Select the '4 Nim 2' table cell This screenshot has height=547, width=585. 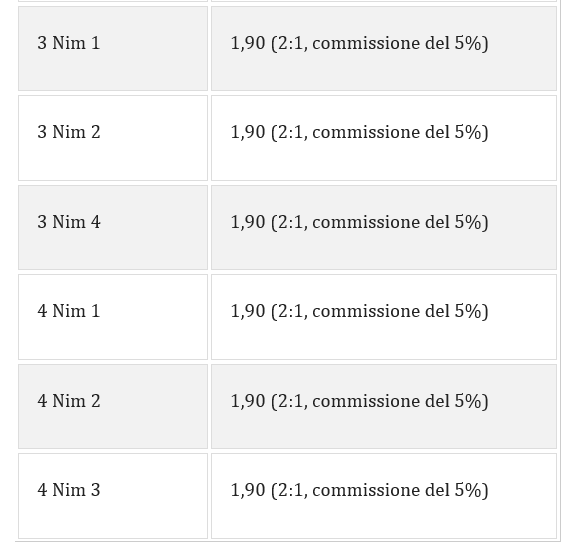(x=113, y=407)
